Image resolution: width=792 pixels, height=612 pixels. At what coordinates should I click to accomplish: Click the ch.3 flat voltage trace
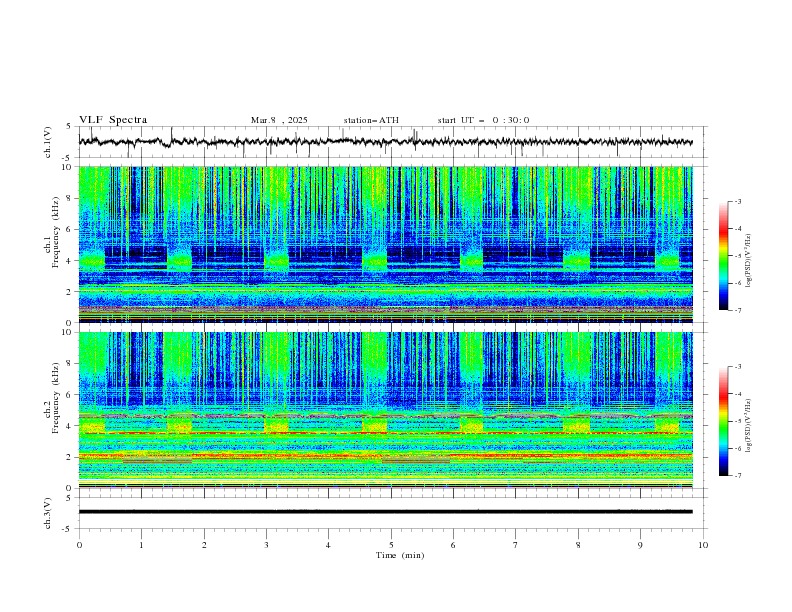(385, 512)
